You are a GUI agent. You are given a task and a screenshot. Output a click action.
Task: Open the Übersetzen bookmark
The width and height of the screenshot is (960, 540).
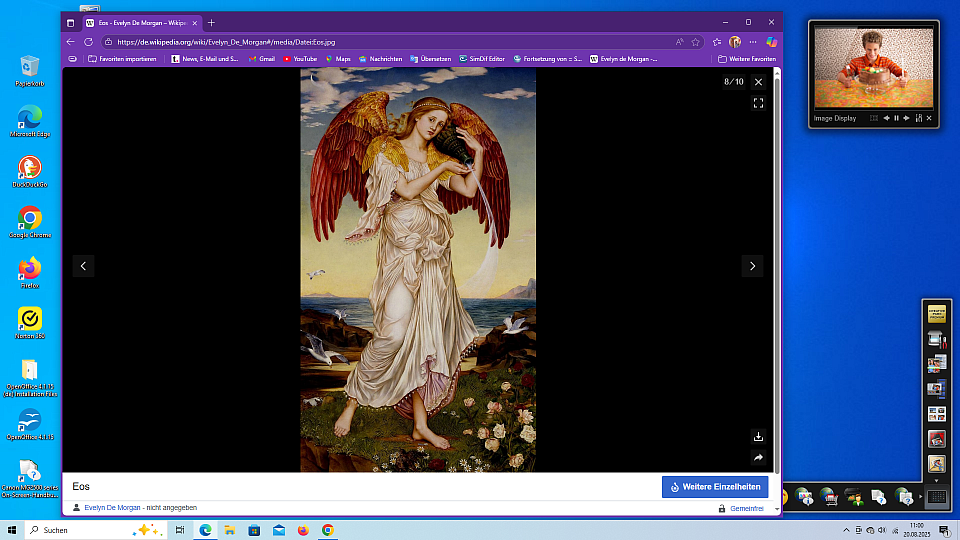pyautogui.click(x=430, y=59)
